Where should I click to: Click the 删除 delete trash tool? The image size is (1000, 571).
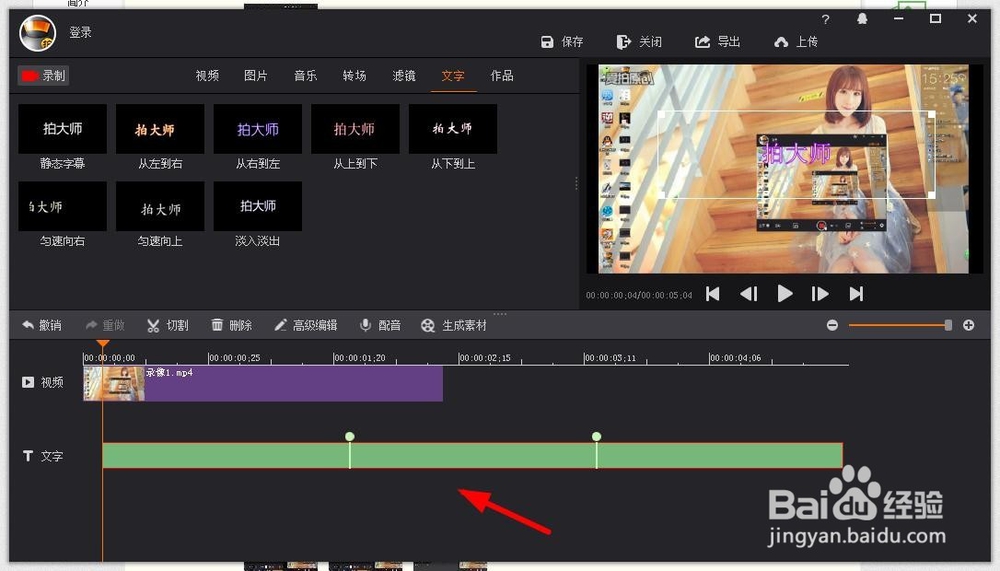(x=232, y=325)
